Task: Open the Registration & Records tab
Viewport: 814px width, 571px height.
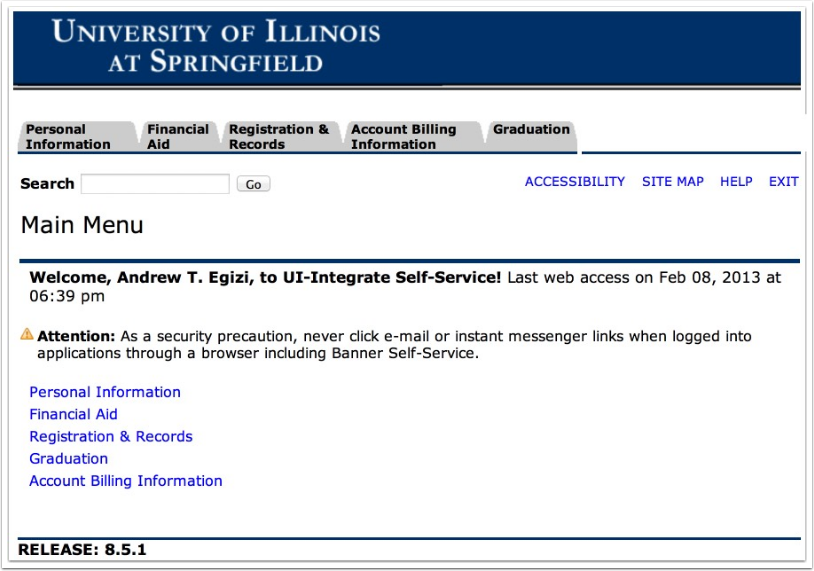Action: [280, 137]
